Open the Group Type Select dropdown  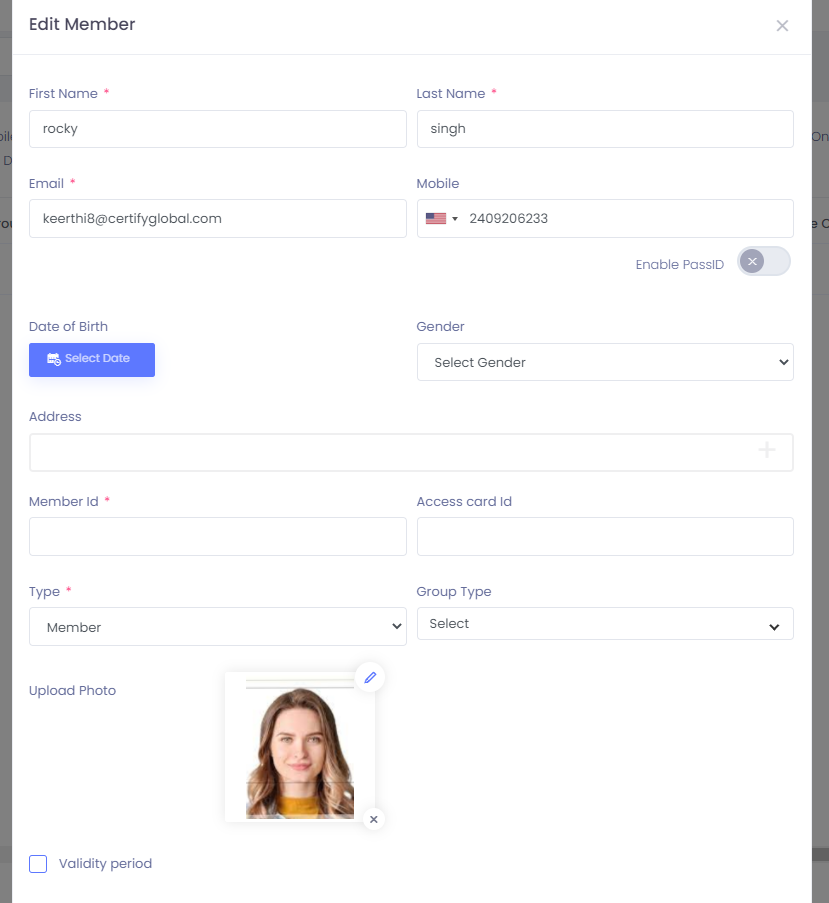[x=605, y=624]
